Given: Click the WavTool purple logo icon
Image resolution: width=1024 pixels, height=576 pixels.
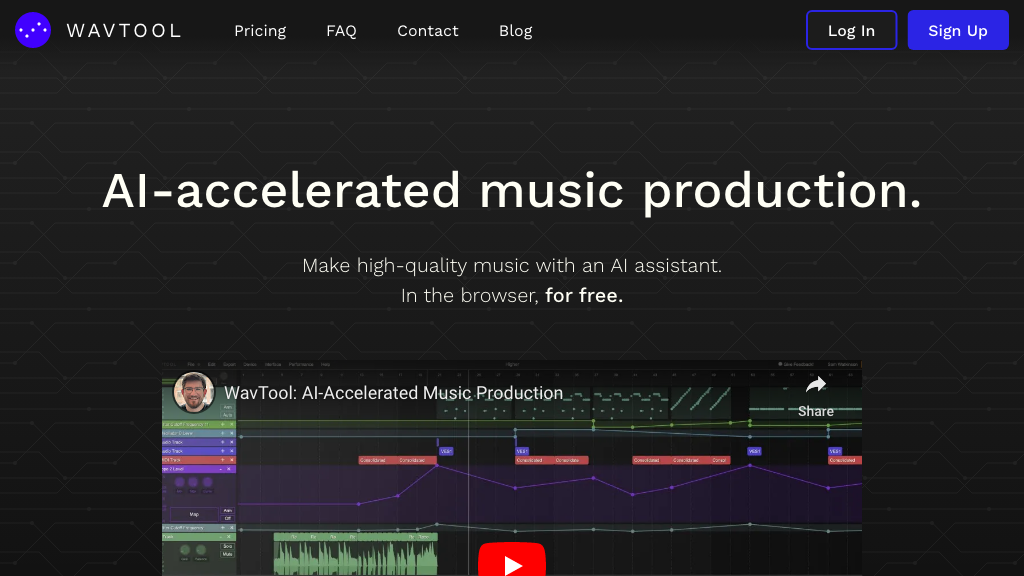Looking at the screenshot, I should pos(33,30).
